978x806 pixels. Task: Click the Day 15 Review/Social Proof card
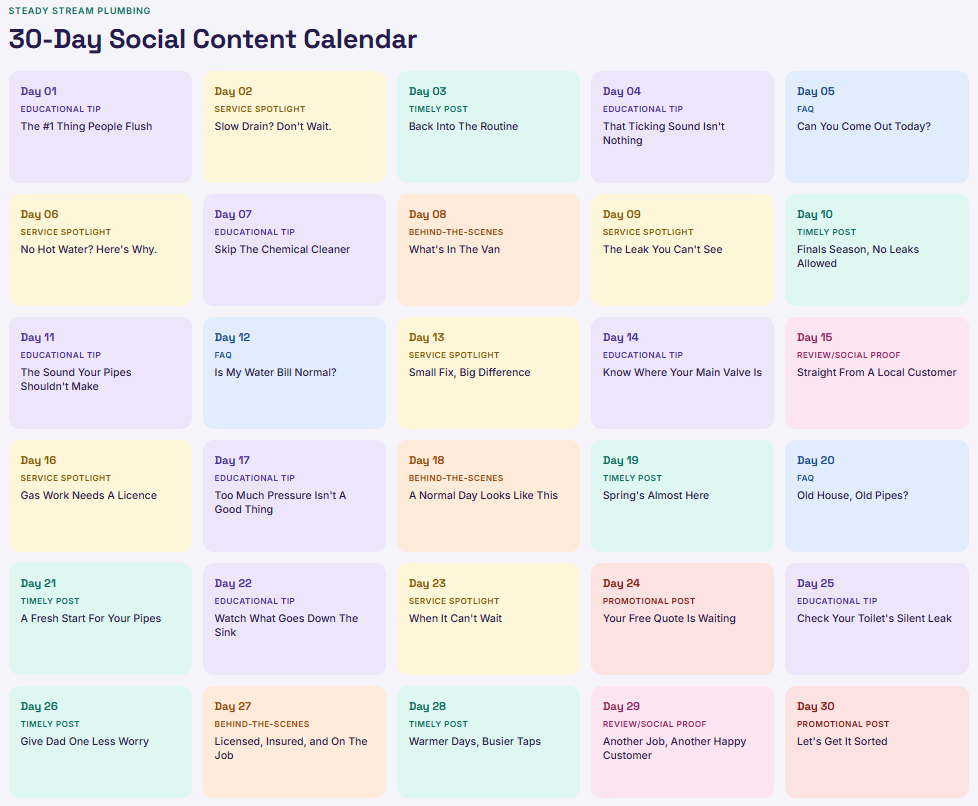[876, 372]
